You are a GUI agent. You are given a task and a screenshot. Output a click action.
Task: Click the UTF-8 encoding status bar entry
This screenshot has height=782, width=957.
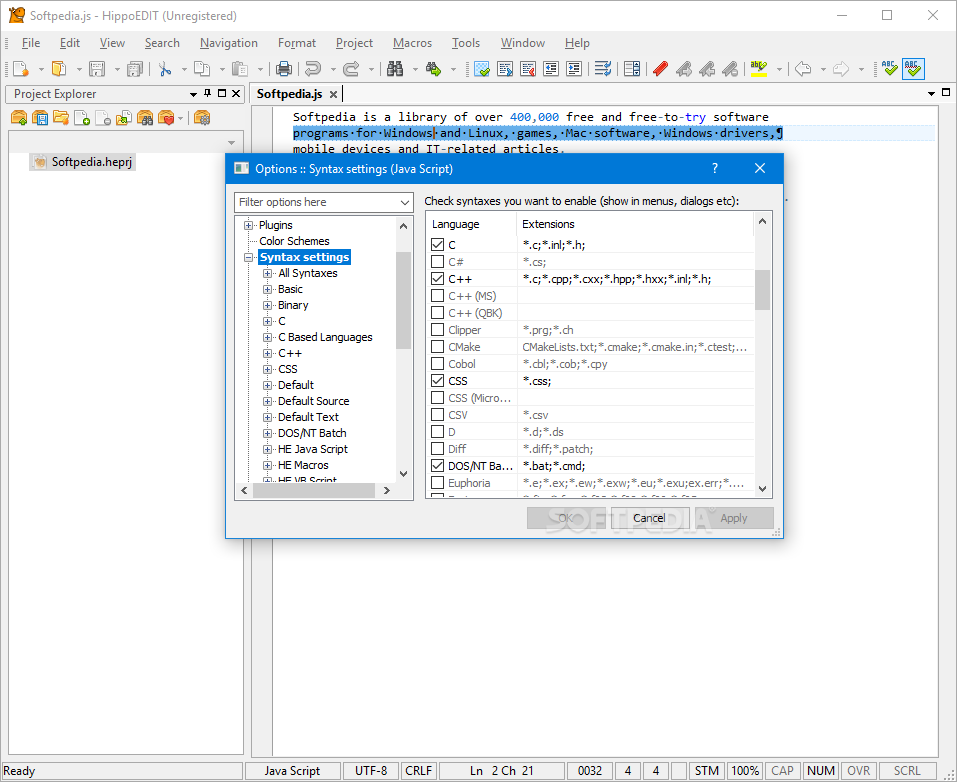coord(371,770)
